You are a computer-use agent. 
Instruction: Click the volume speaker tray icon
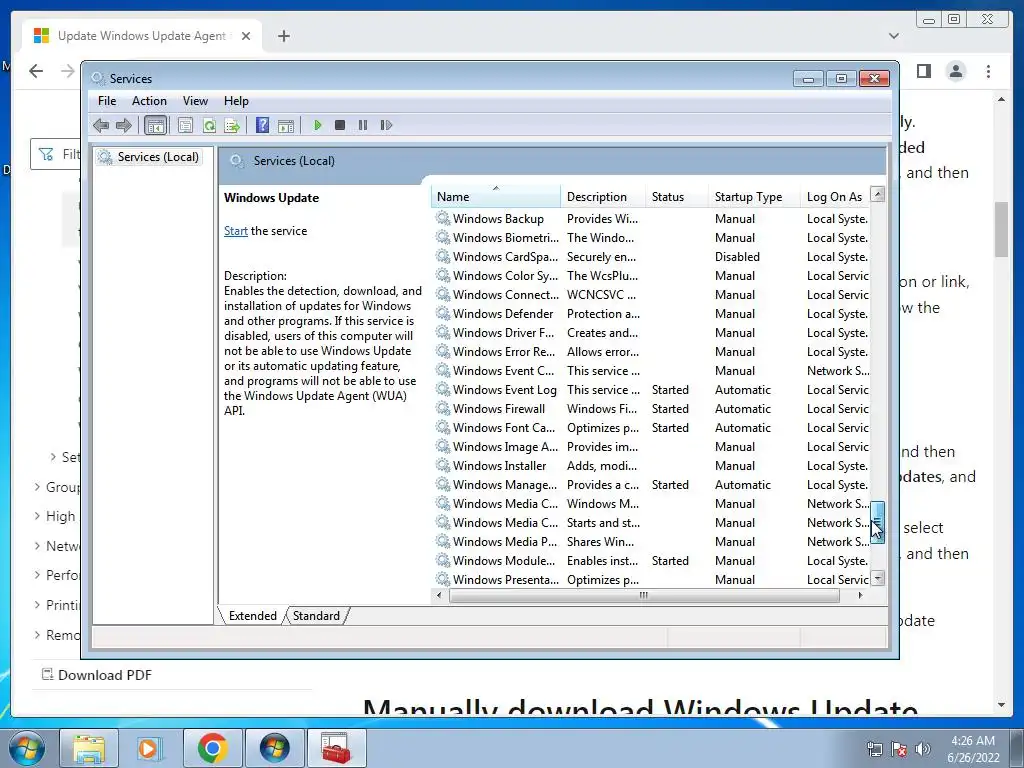pos(923,749)
